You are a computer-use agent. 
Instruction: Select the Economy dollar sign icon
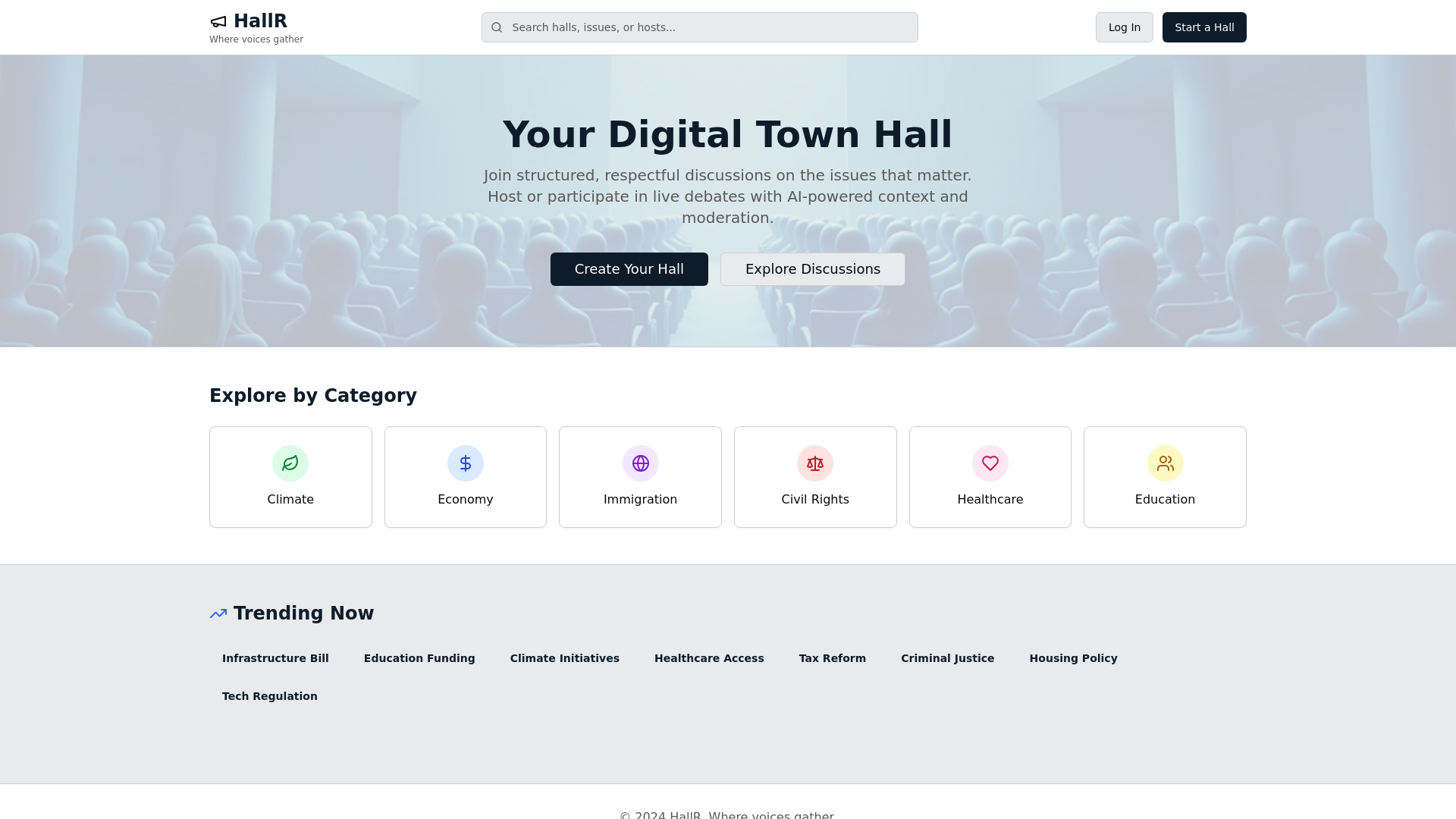(466, 463)
